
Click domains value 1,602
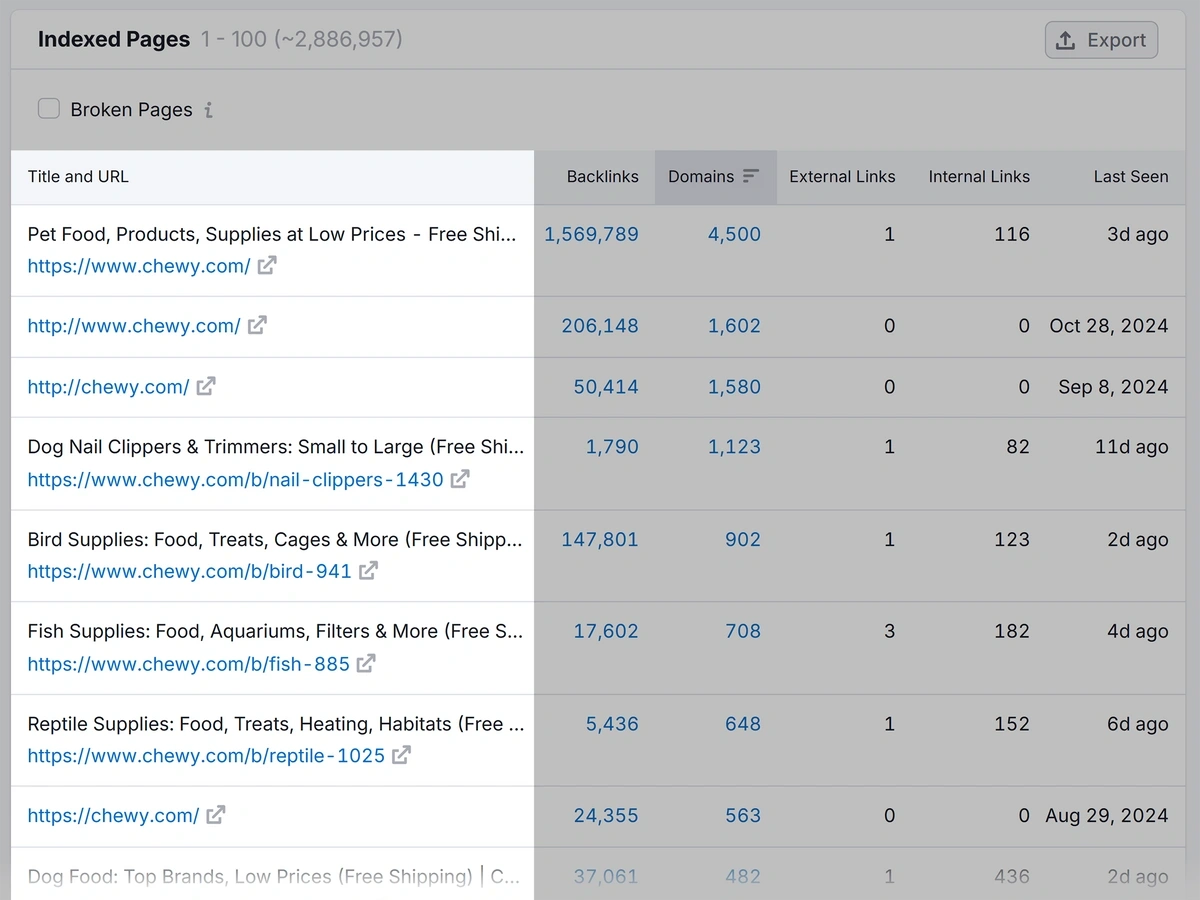[734, 325]
